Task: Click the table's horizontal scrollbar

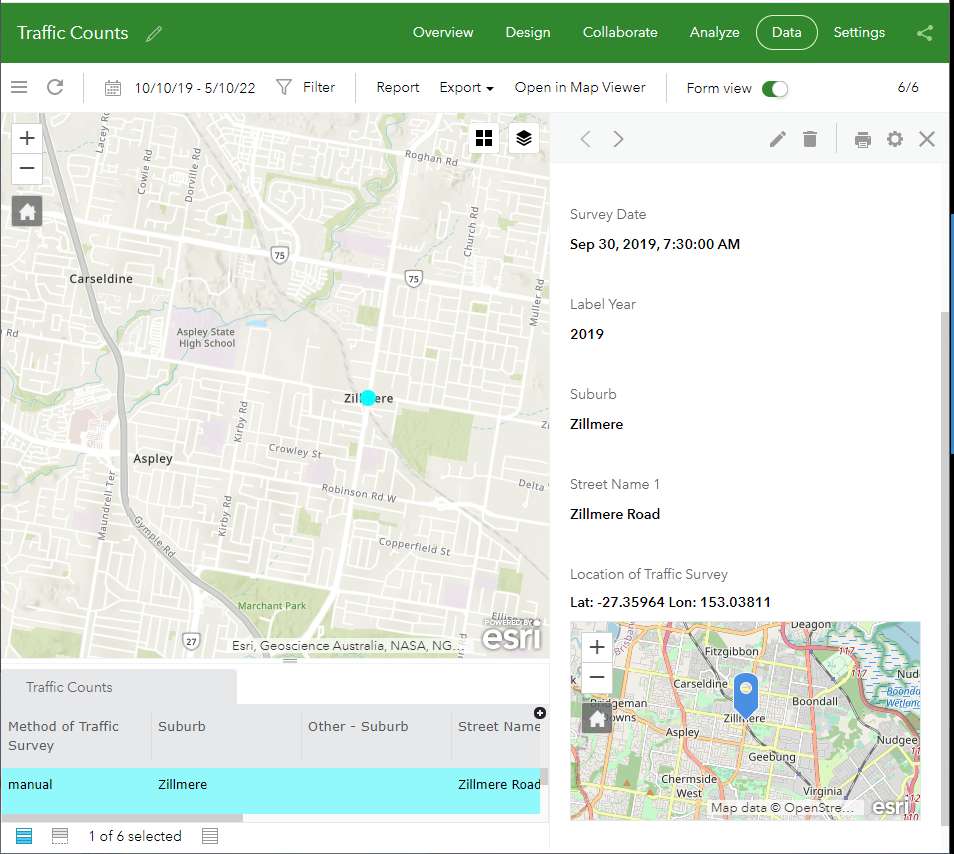Action: (120, 818)
